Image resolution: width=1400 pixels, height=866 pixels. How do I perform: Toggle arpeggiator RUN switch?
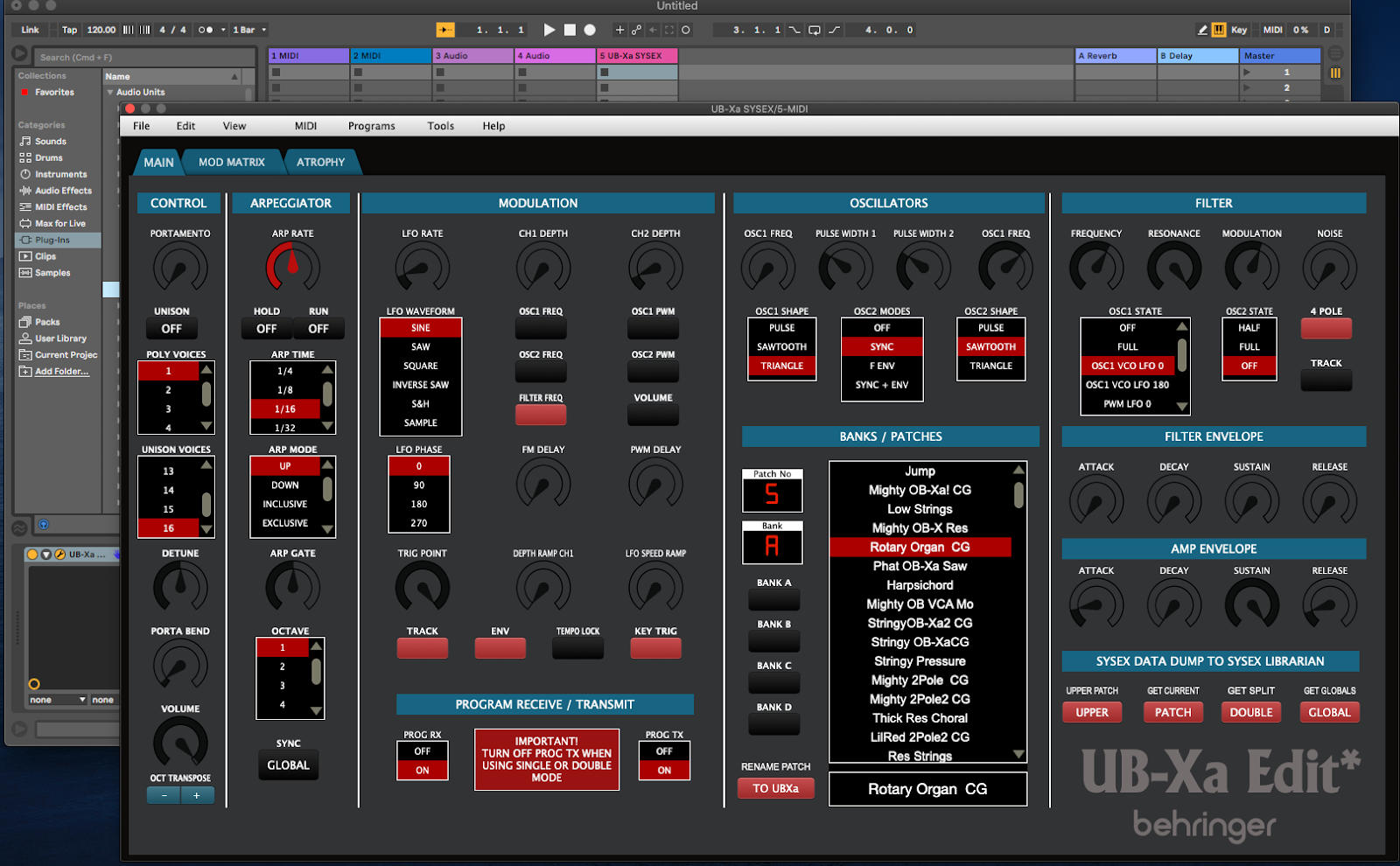point(318,329)
